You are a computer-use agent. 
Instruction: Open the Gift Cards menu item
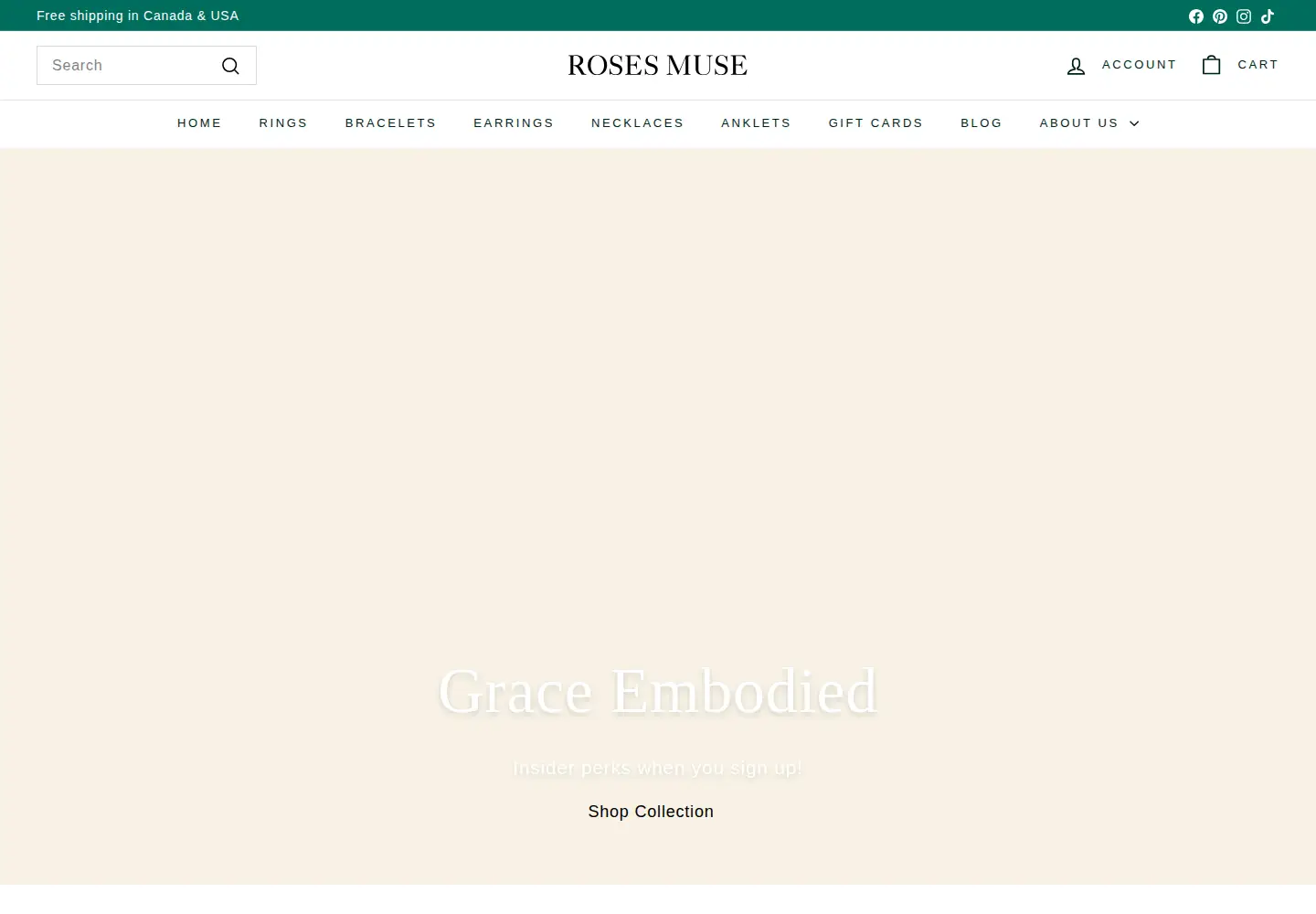click(x=876, y=123)
